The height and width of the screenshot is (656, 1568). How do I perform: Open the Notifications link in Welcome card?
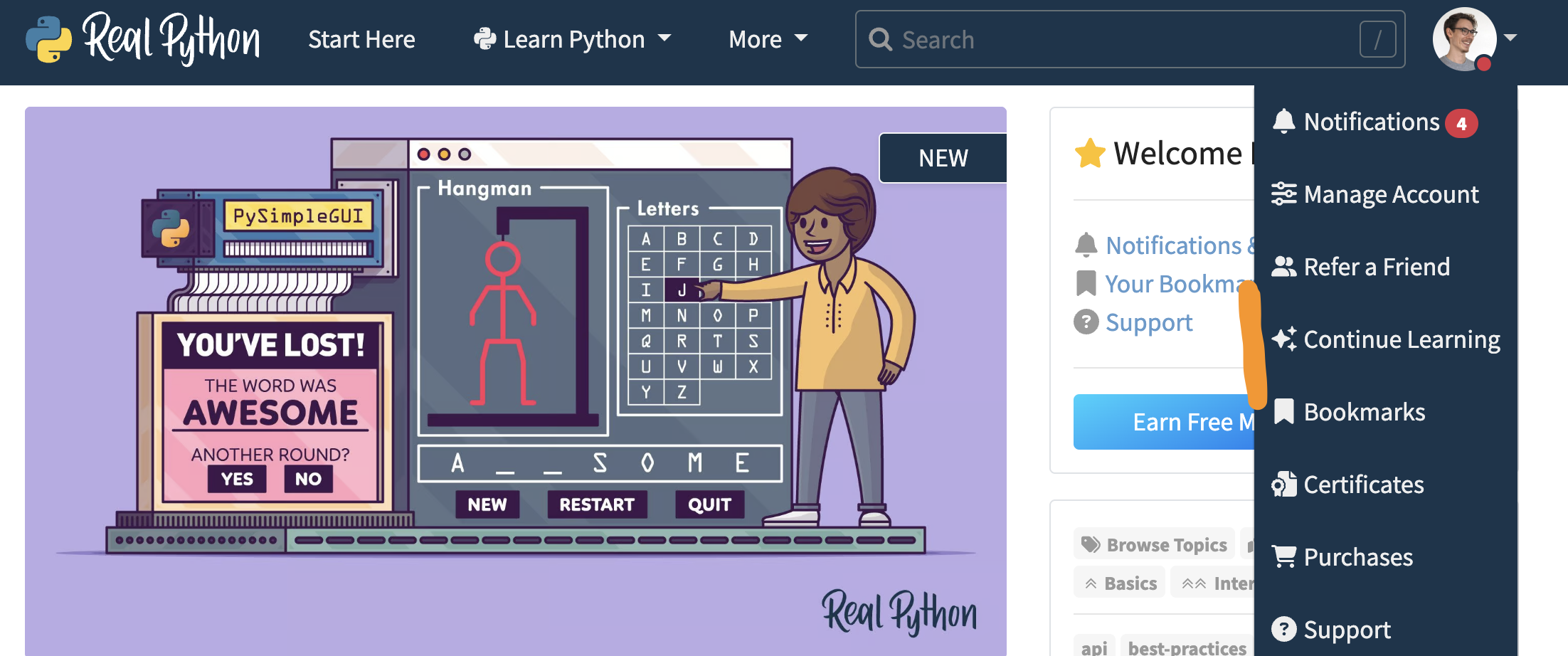pos(1180,245)
